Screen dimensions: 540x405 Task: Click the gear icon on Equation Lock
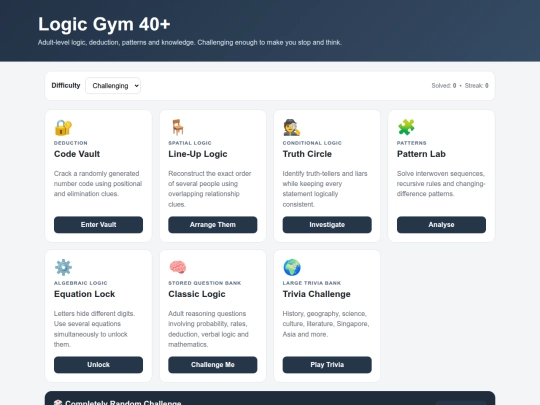click(63, 267)
